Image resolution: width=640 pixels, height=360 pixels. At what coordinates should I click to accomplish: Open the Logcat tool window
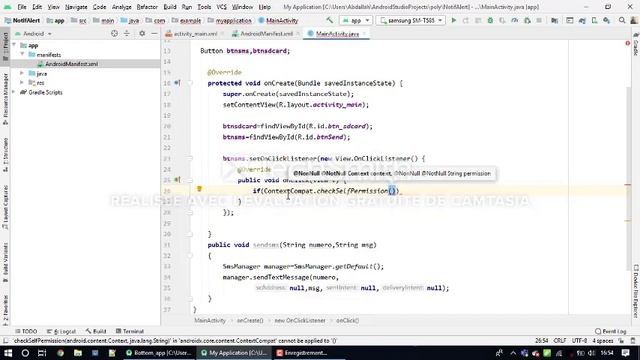tap(62, 331)
